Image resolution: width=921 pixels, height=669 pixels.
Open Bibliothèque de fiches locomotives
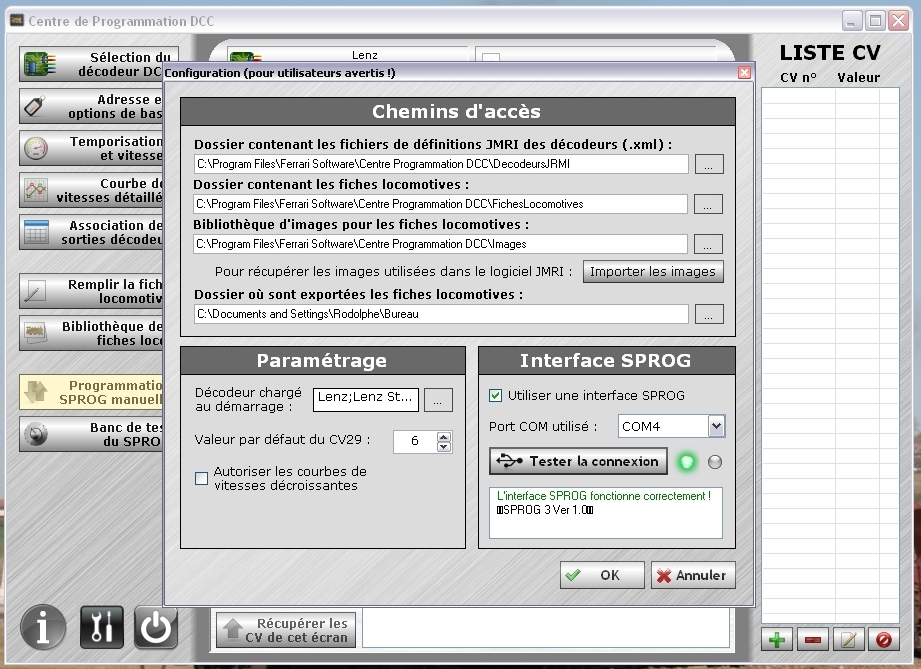point(92,333)
